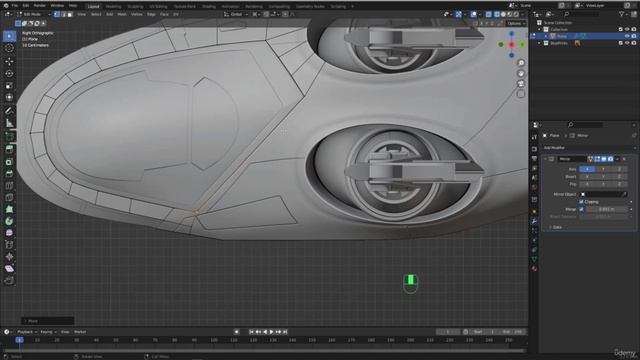Open the Keying dropdown in timeline
The image size is (640, 360).
[48, 332]
